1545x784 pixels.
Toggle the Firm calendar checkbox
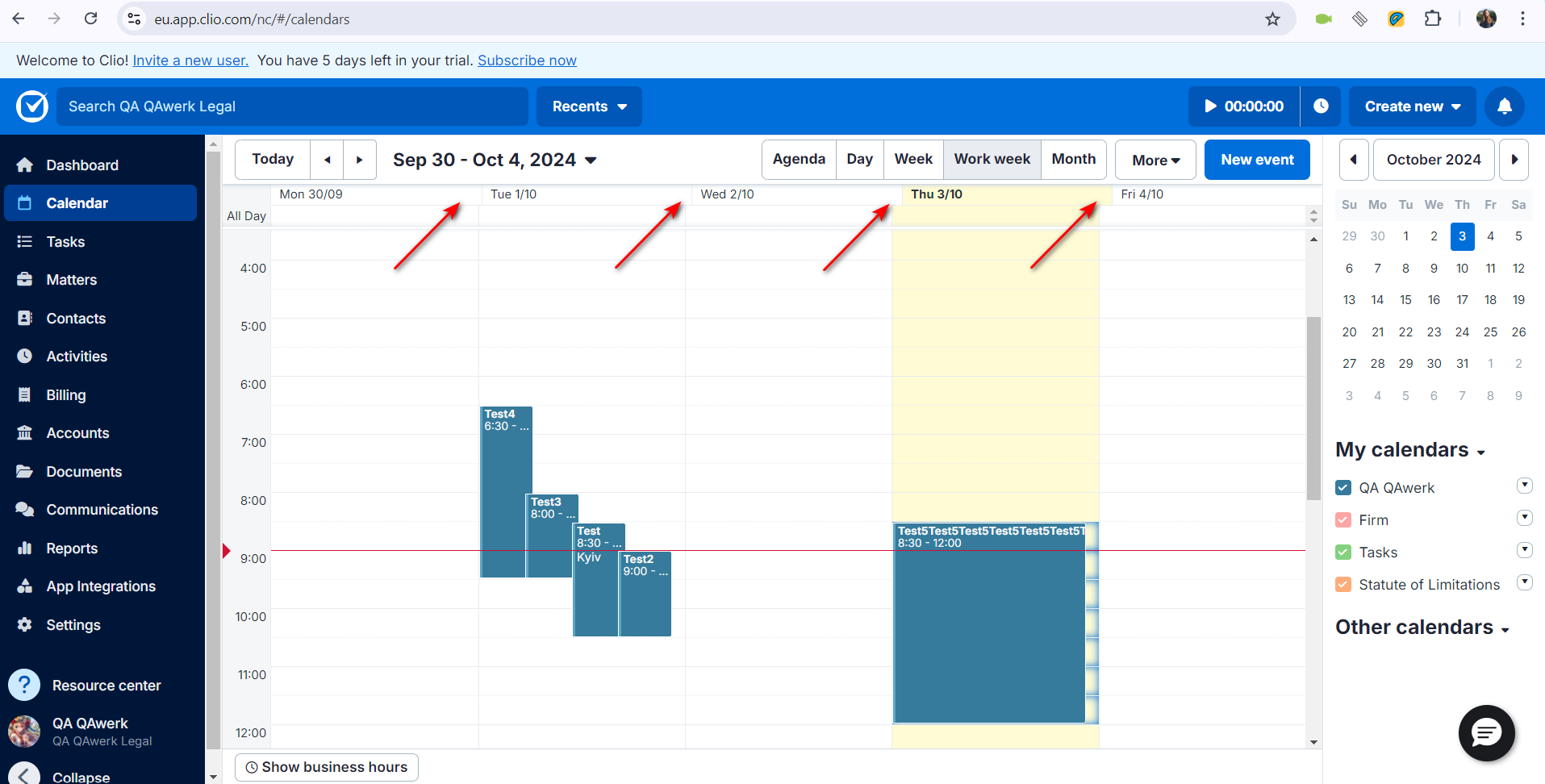pos(1343,520)
